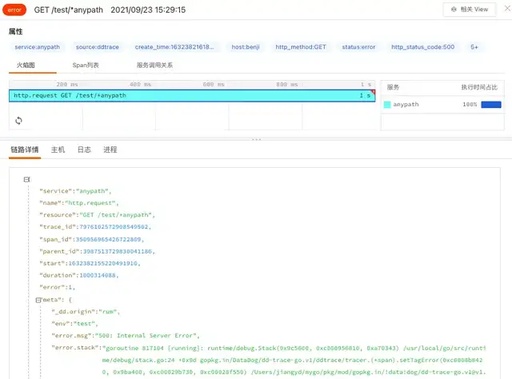Open the related View button

(469, 9)
